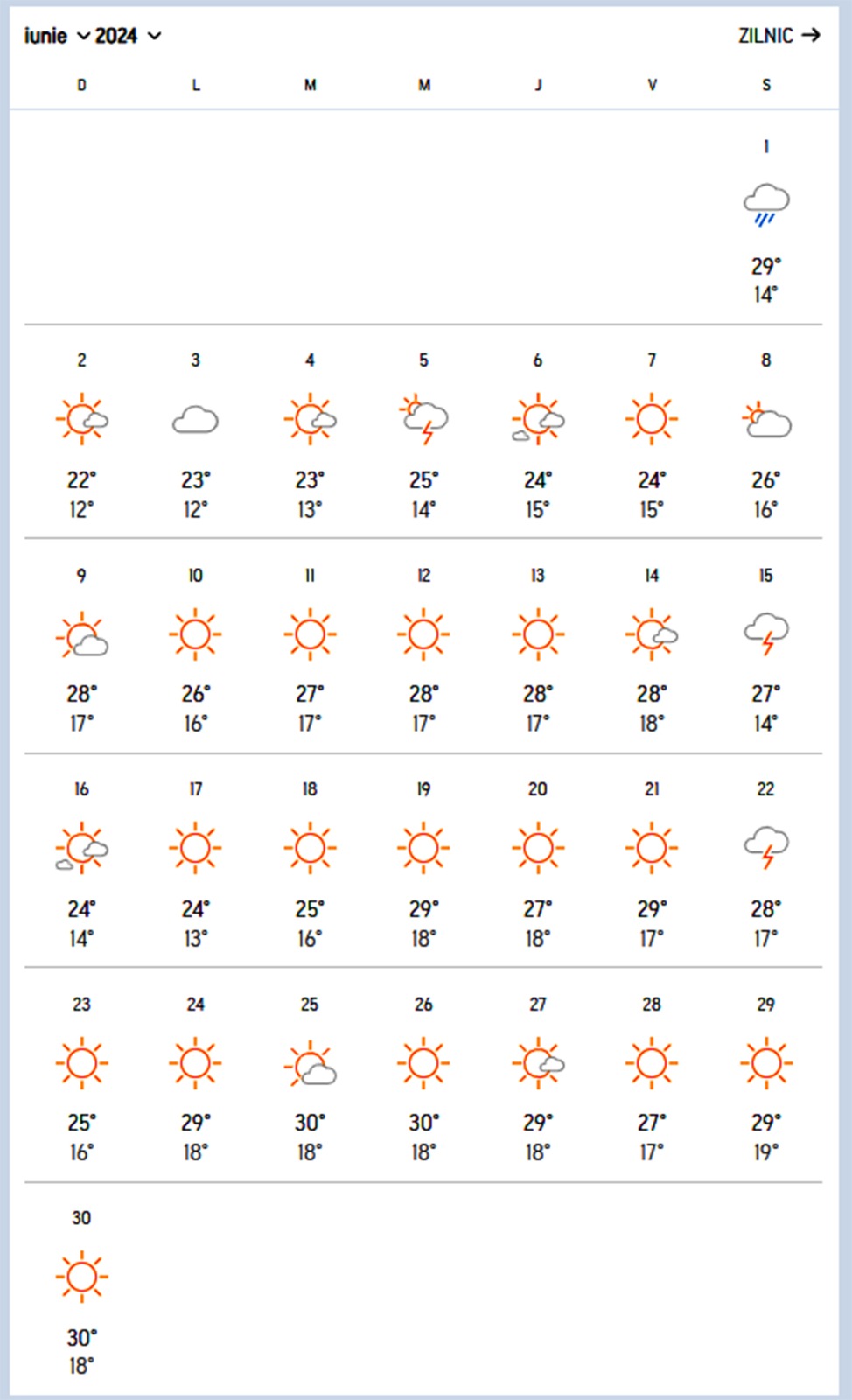Select date number 19 in the calendar
The image size is (852, 1400).
point(423,789)
